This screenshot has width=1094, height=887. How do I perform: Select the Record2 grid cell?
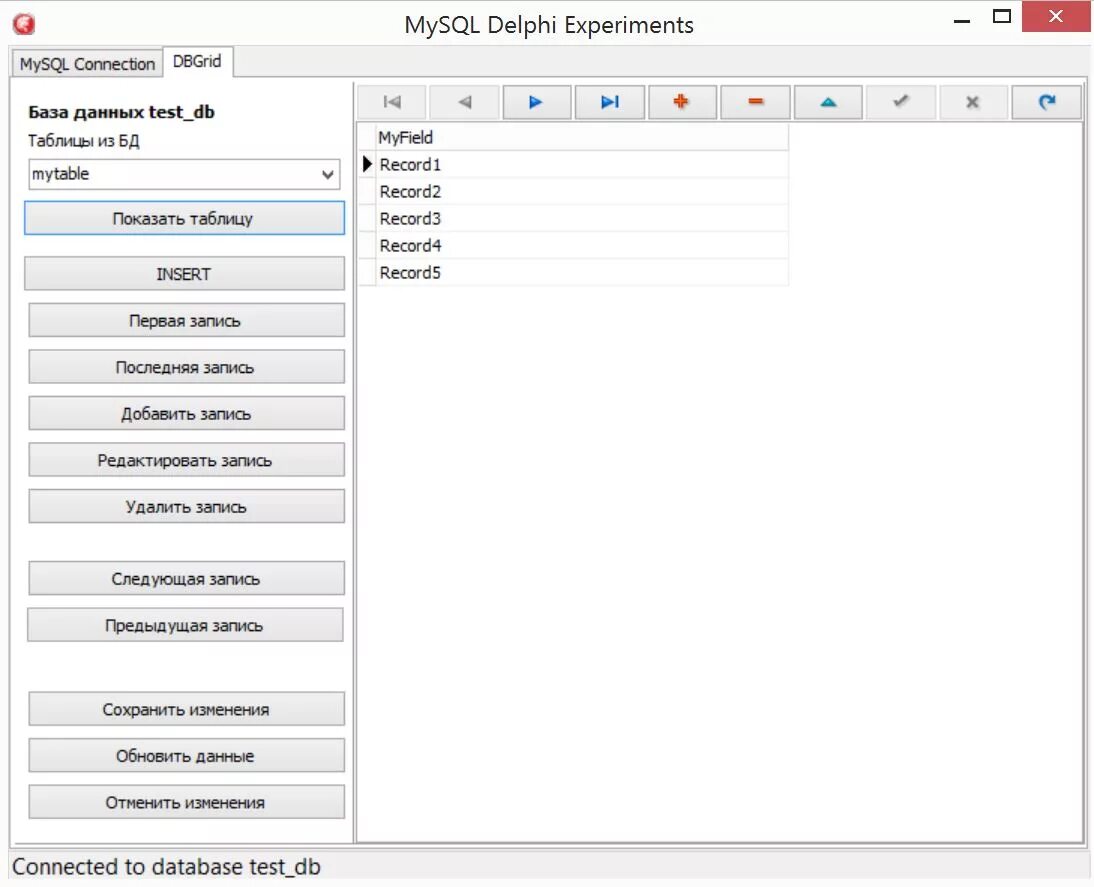[x=582, y=191]
